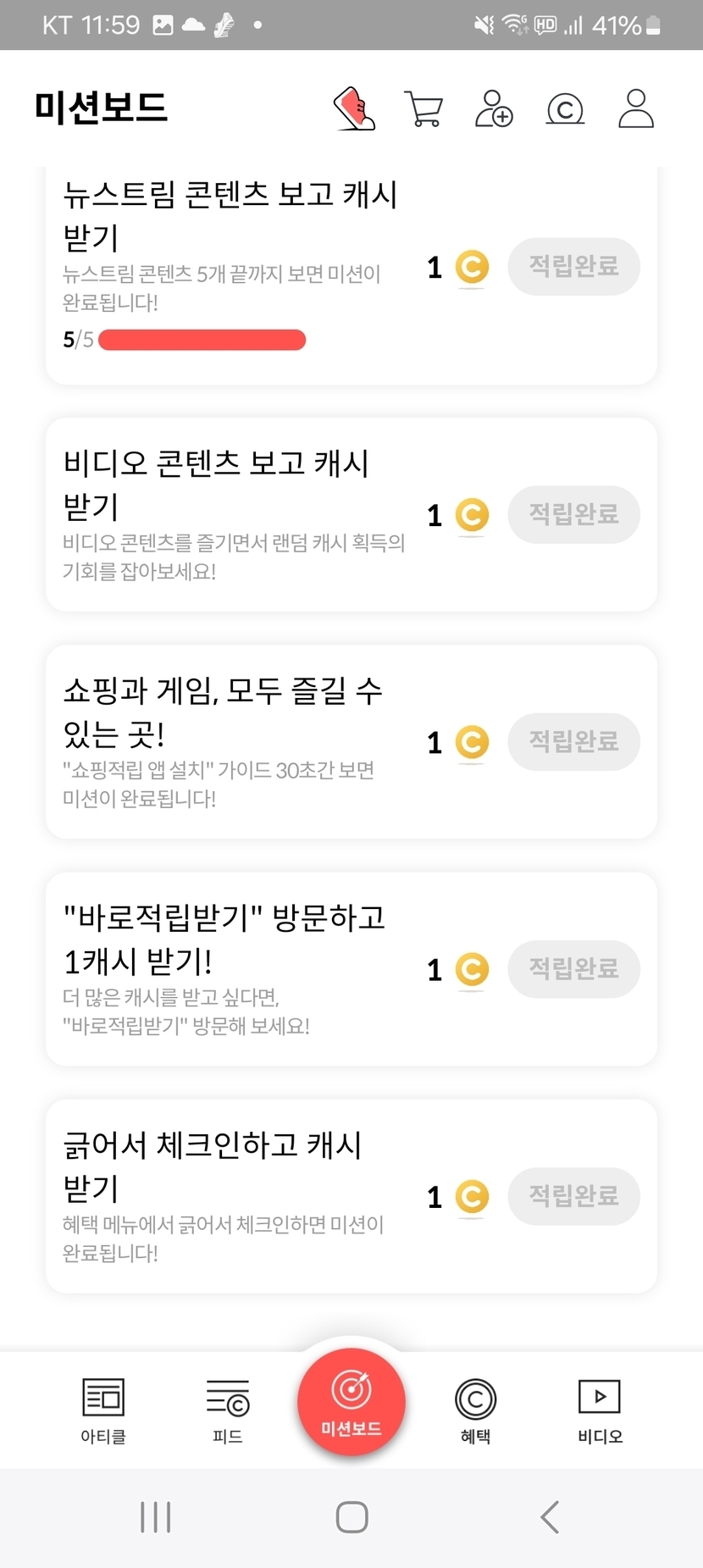Screen dimensions: 703x1568
Task: Tap 적립완료 for 바로적립받기 mission
Action: click(x=573, y=969)
